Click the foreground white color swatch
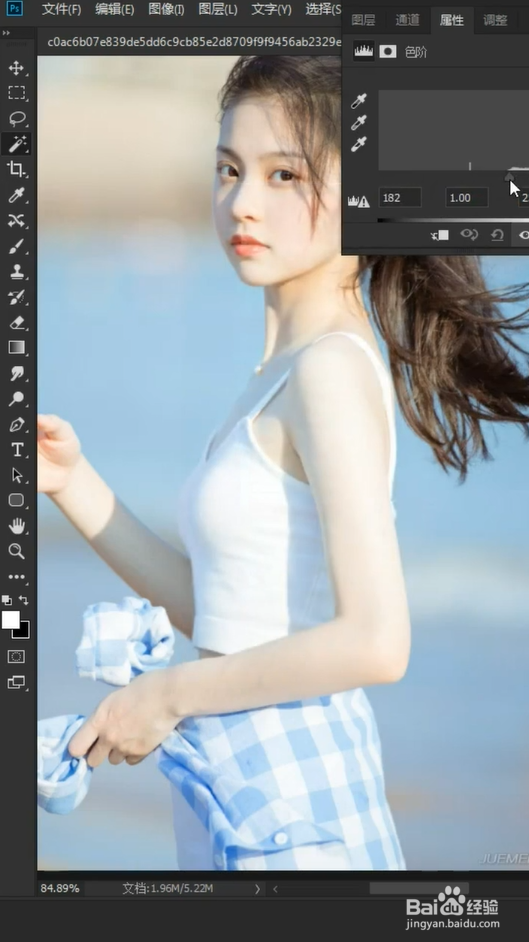The height and width of the screenshot is (942, 529). [x=10, y=620]
